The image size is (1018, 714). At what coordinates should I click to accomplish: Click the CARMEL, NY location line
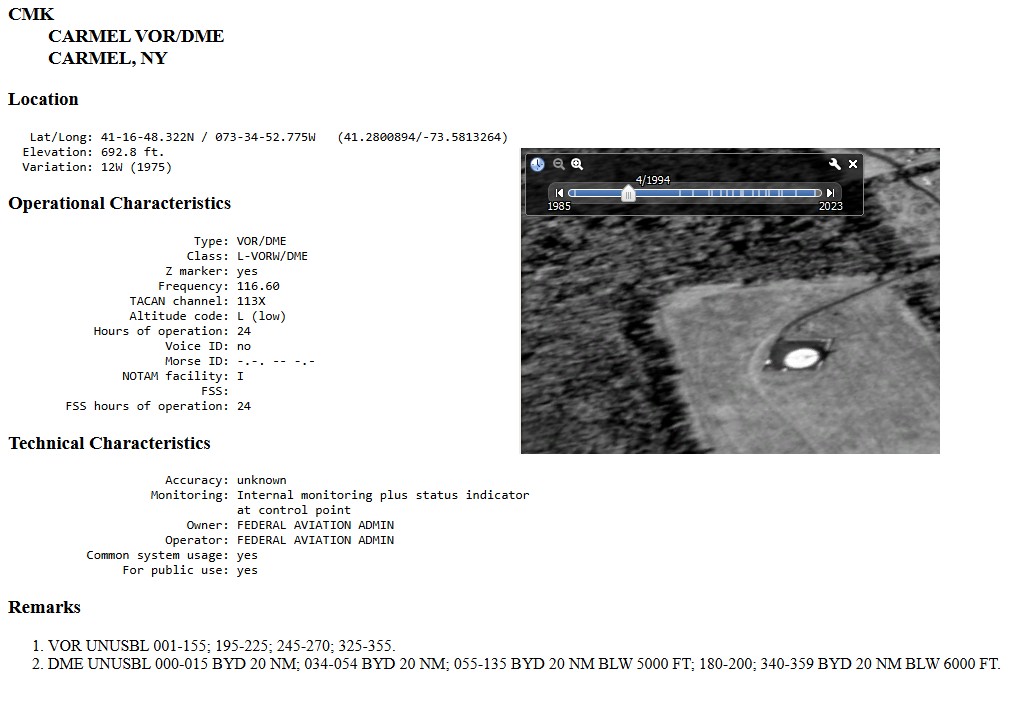[x=108, y=58]
